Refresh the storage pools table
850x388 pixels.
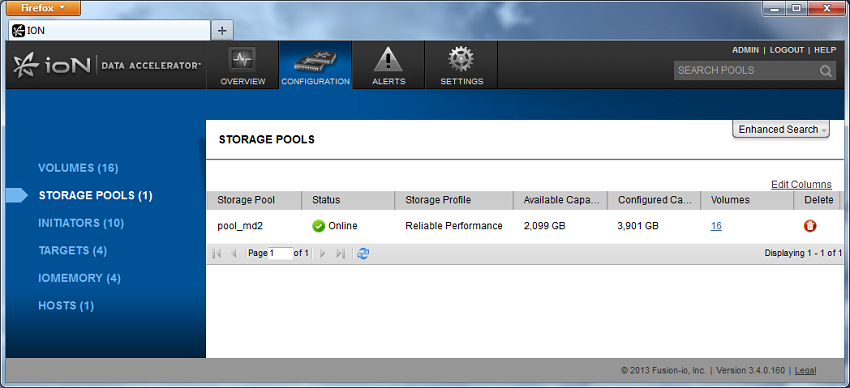pyautogui.click(x=363, y=253)
